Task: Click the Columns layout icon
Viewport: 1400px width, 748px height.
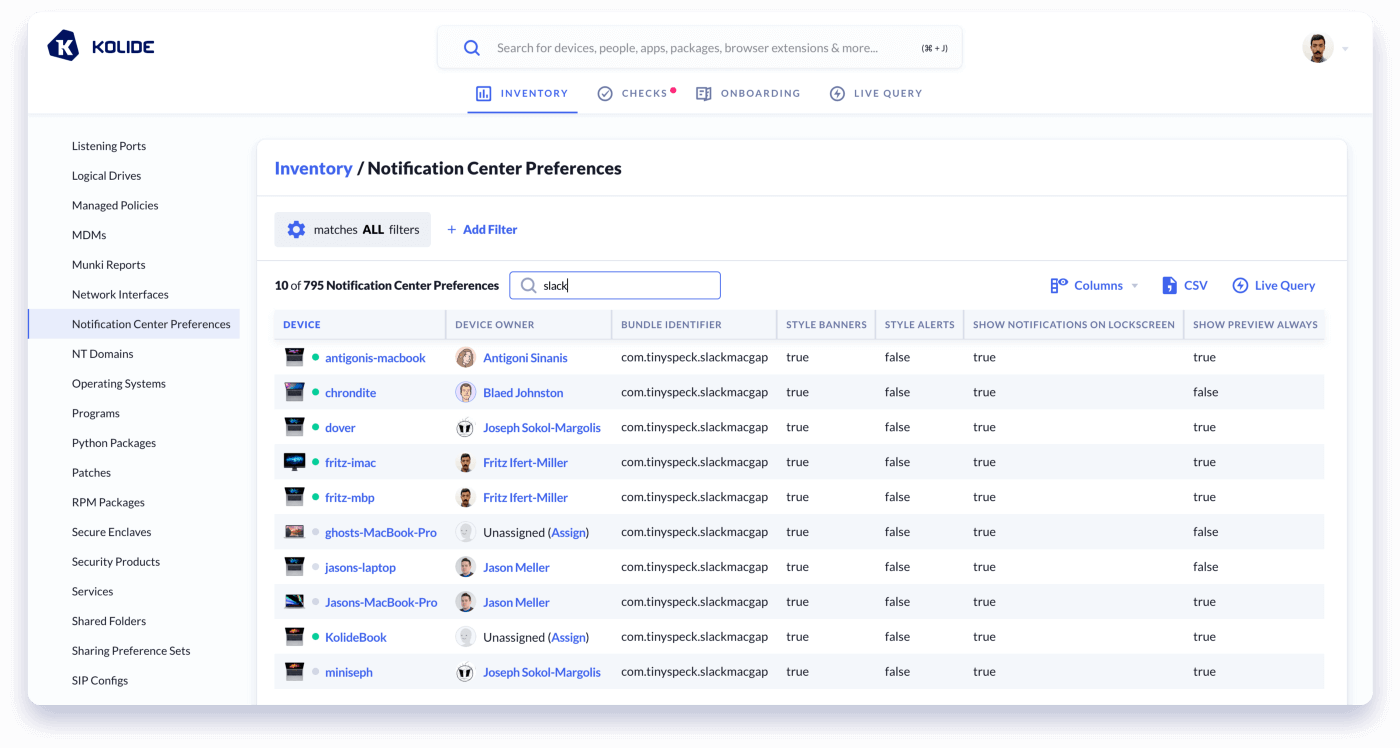Action: point(1059,286)
